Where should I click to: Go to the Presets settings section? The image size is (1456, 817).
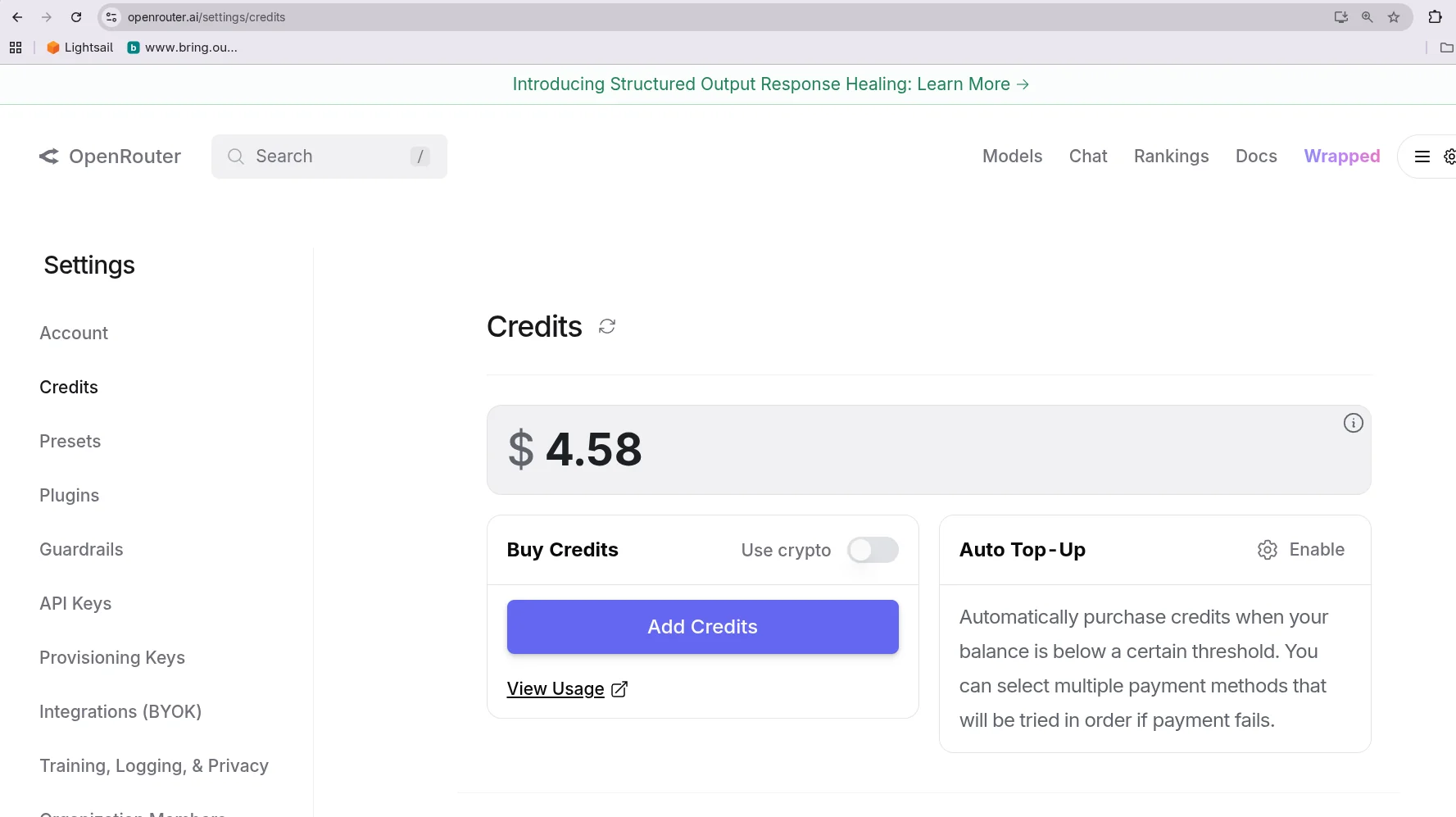[70, 442]
